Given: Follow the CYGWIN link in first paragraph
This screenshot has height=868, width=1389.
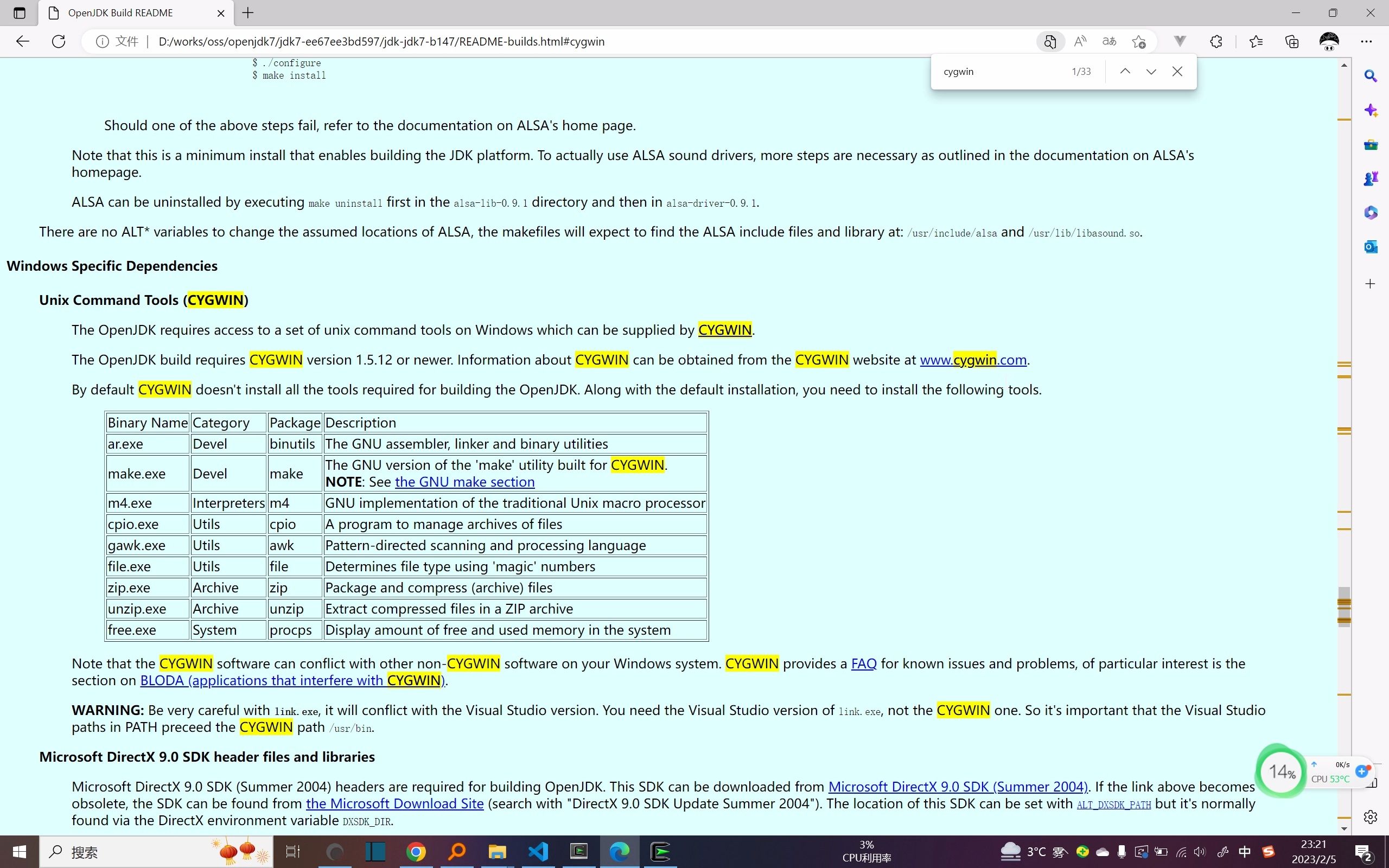Looking at the screenshot, I should [x=725, y=330].
